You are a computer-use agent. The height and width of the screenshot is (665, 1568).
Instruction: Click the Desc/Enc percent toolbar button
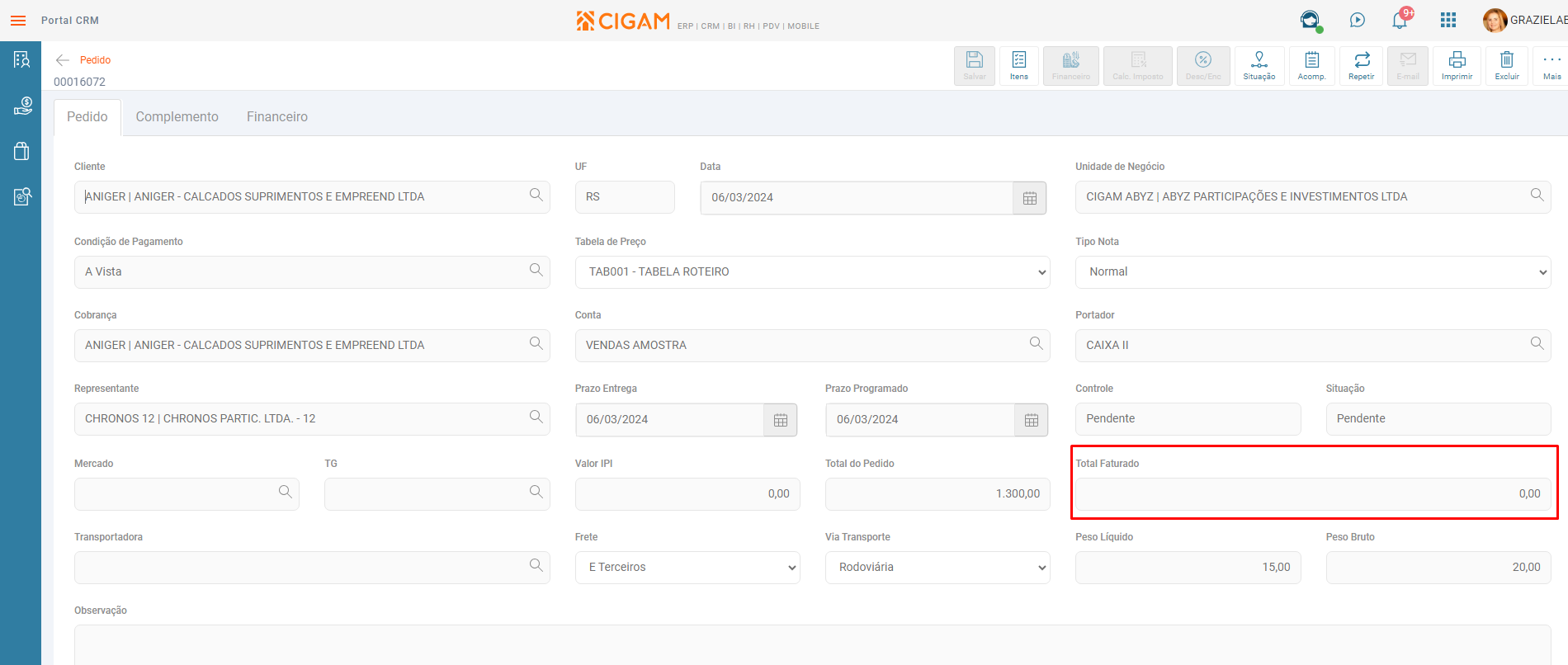[x=1203, y=65]
